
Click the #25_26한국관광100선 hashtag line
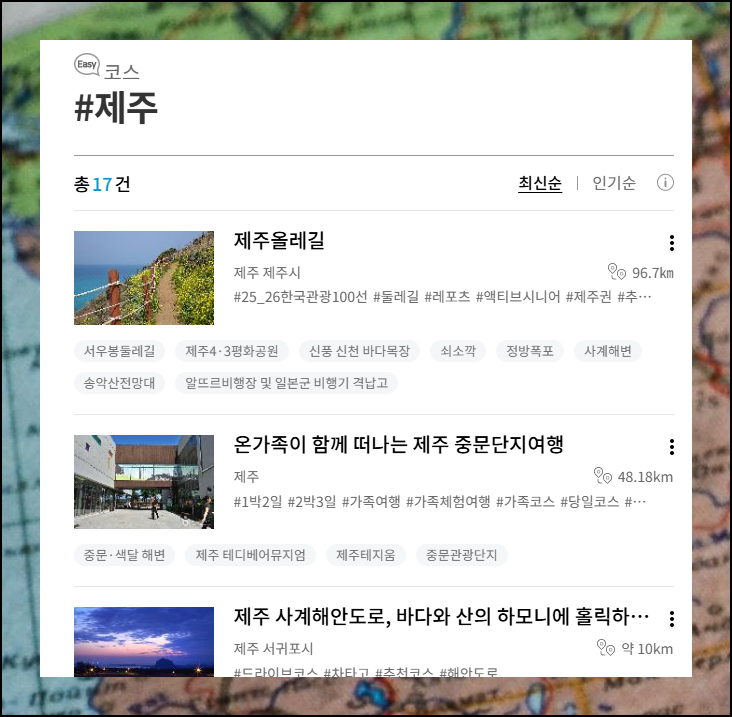point(442,297)
